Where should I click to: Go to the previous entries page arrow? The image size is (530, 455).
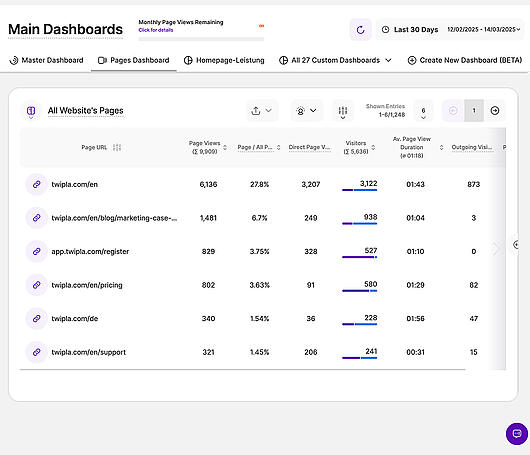(x=453, y=111)
